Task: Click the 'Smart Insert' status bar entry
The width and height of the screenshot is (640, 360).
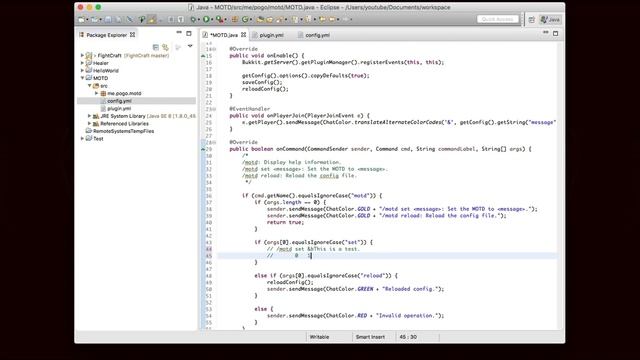Action: (x=370, y=337)
